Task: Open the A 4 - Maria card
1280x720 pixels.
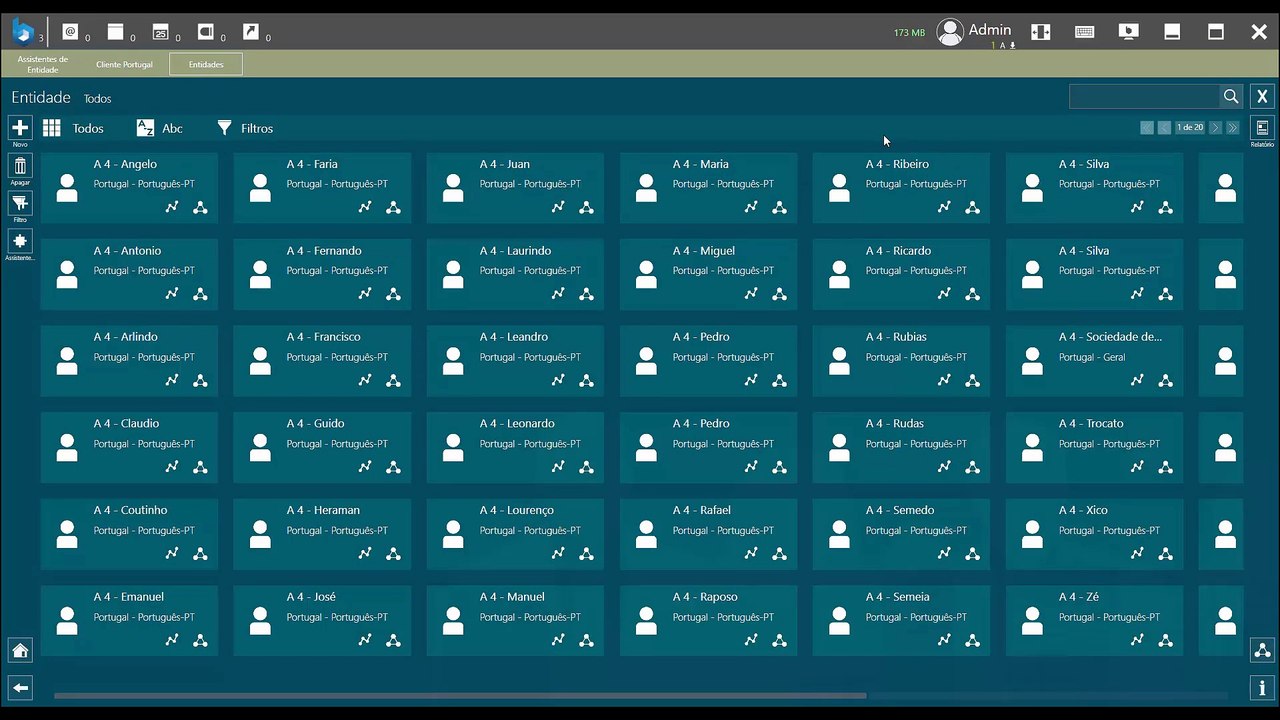Action: [x=709, y=187]
